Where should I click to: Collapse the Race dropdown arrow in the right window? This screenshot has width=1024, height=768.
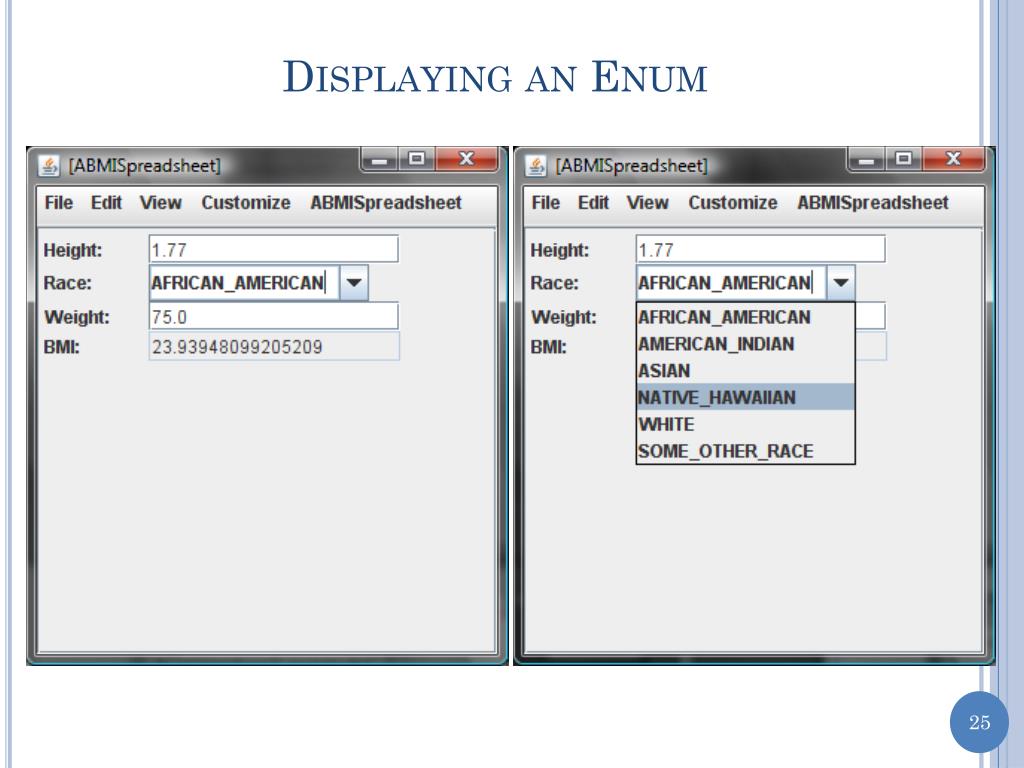click(840, 283)
